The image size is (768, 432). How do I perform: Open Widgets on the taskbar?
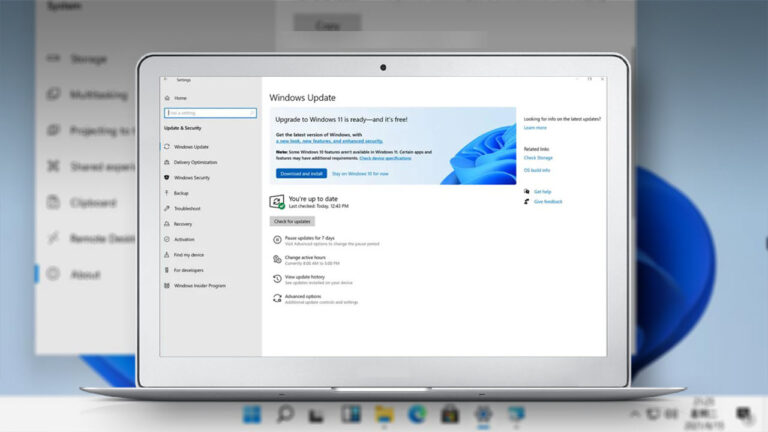pyautogui.click(x=351, y=414)
